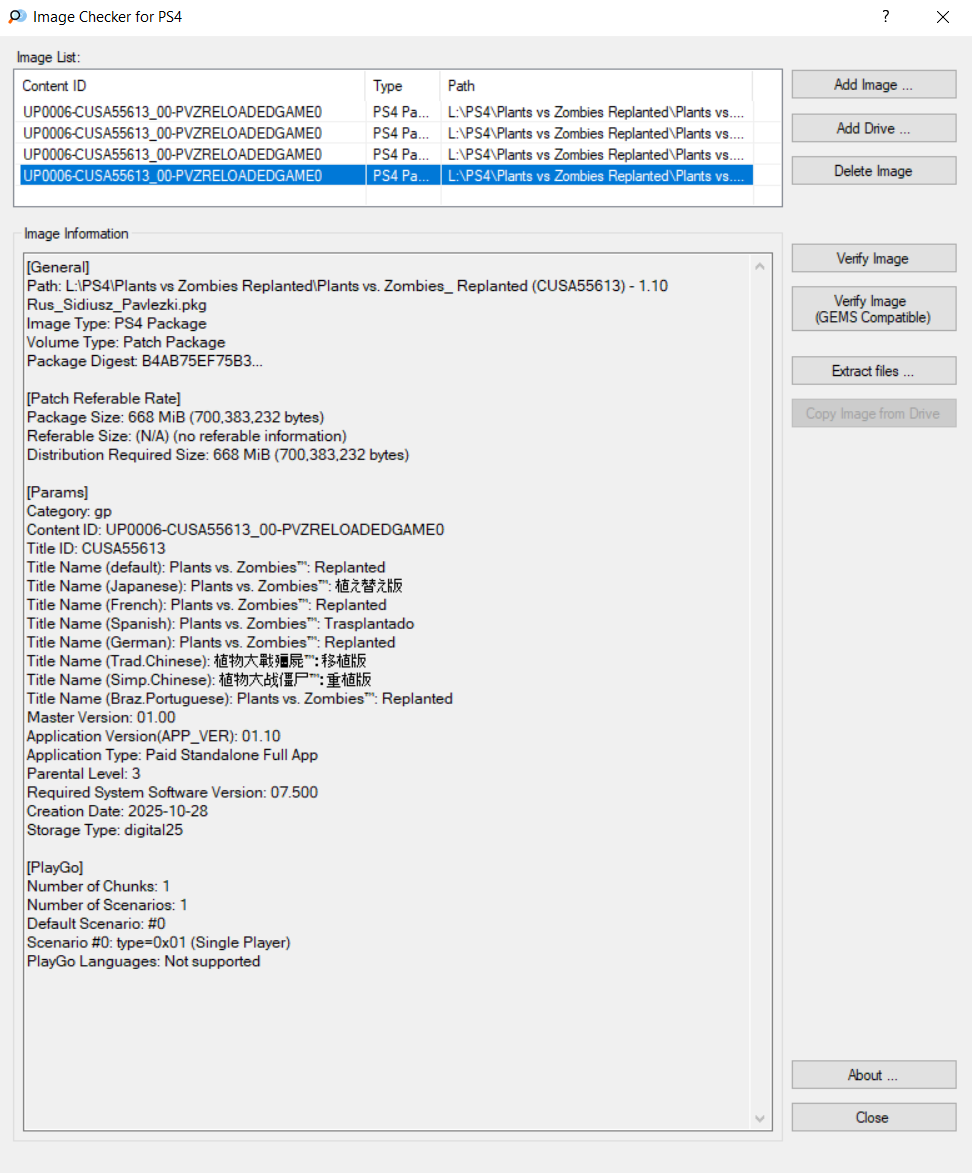Click the Path column header
The height and width of the screenshot is (1173, 972).
click(x=595, y=86)
